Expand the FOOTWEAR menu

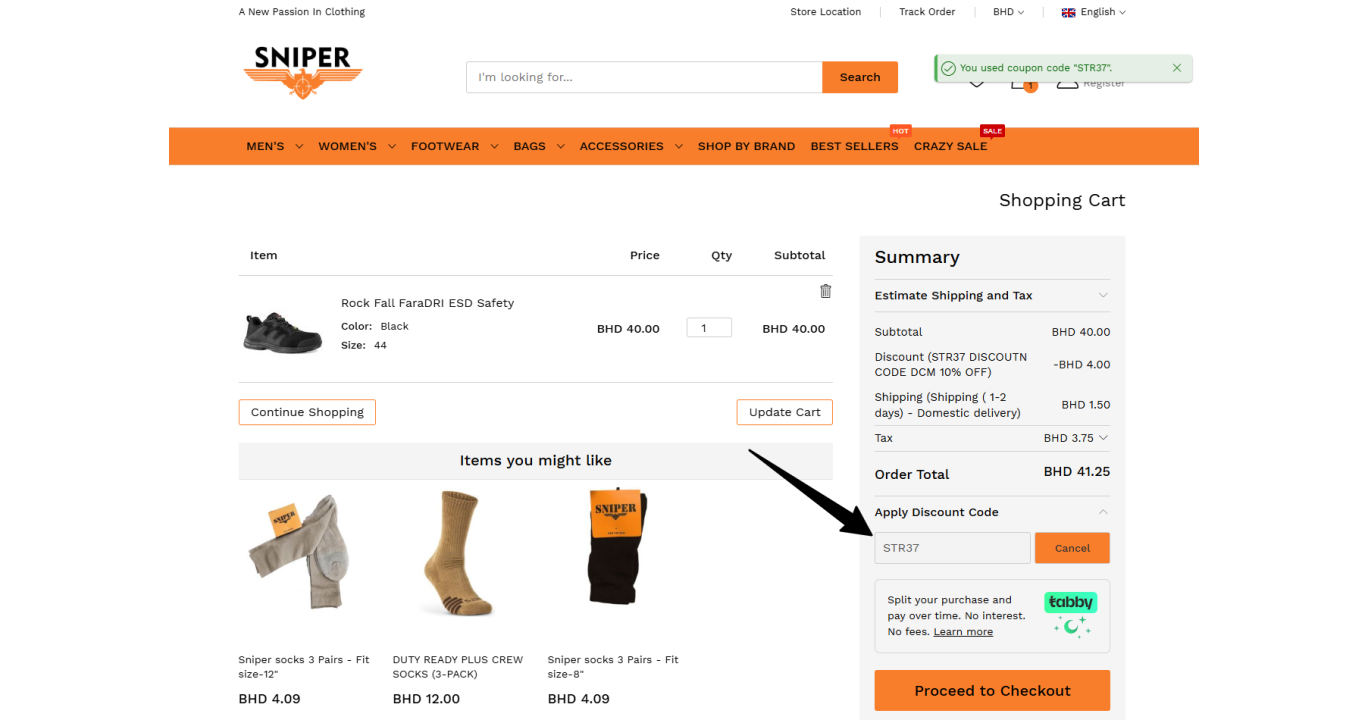coord(454,146)
